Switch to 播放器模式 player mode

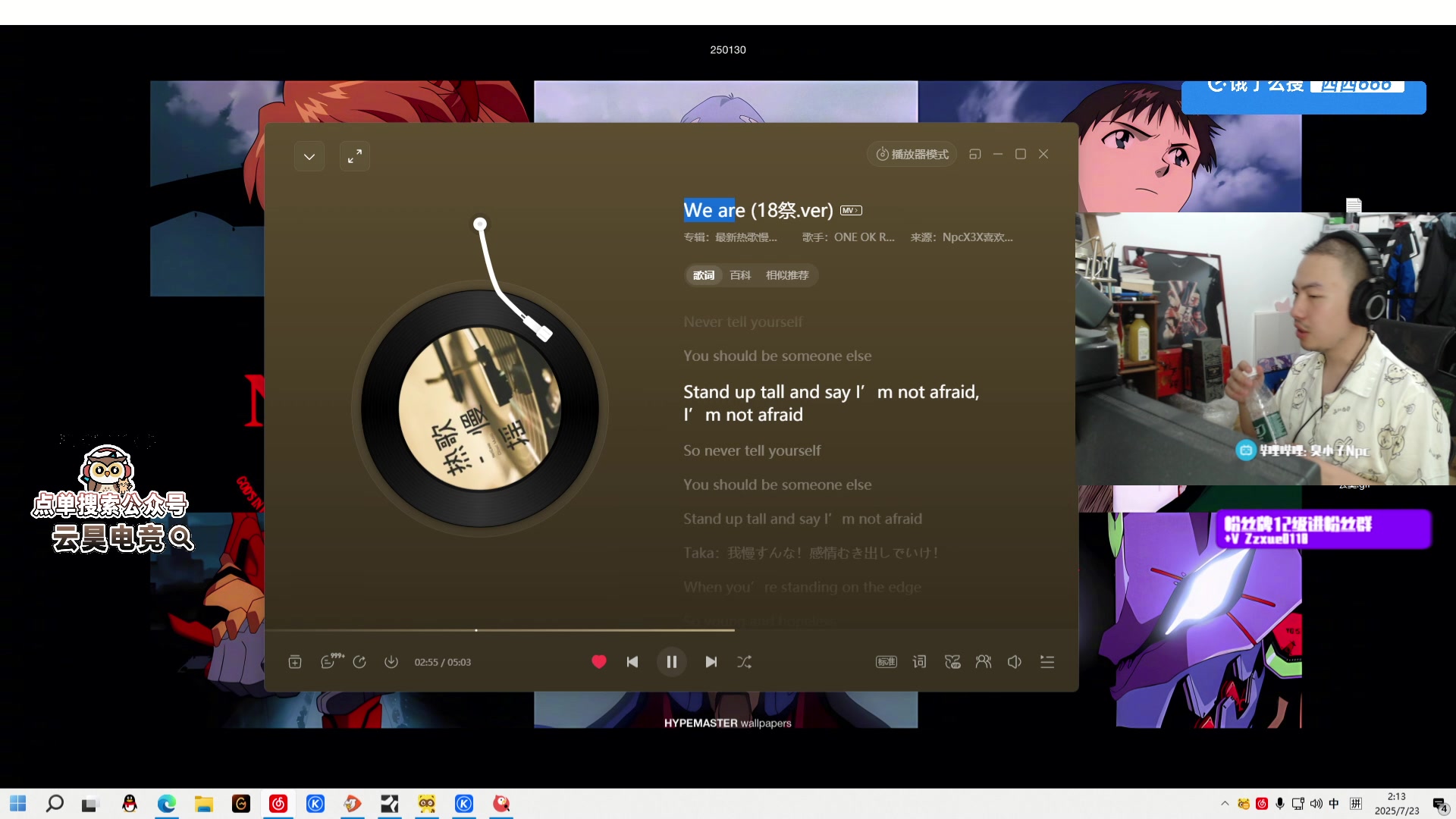coord(912,154)
